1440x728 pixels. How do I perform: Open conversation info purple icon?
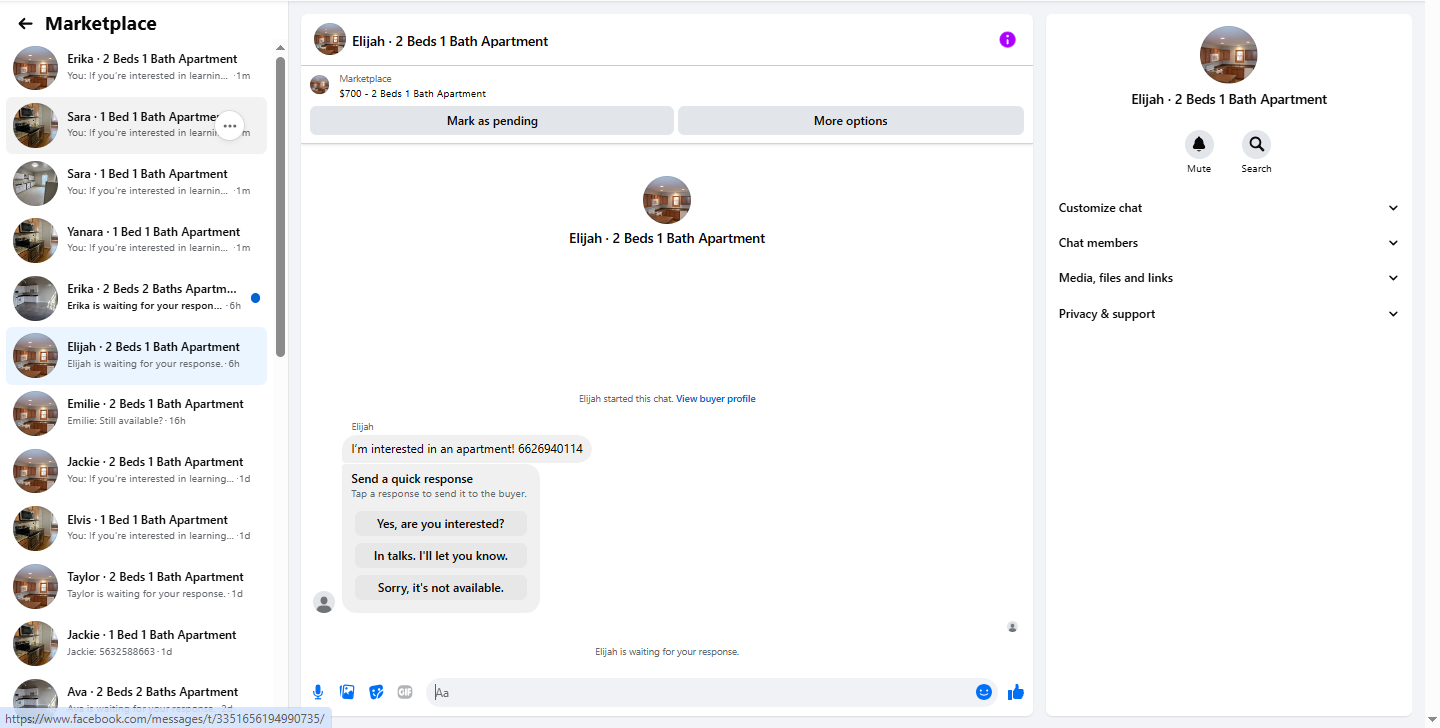(1007, 40)
